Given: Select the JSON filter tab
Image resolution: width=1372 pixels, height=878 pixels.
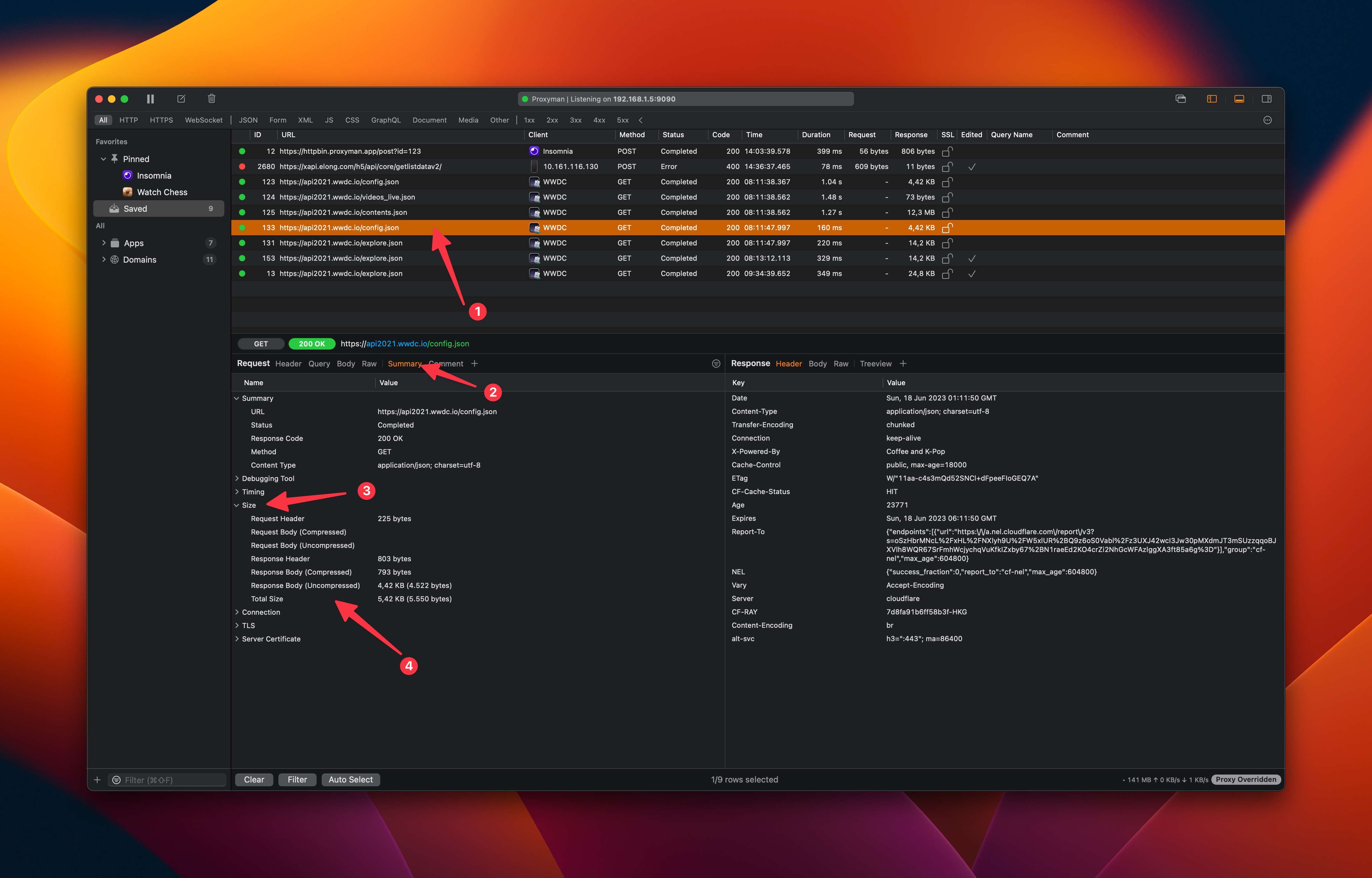Looking at the screenshot, I should coord(248,120).
